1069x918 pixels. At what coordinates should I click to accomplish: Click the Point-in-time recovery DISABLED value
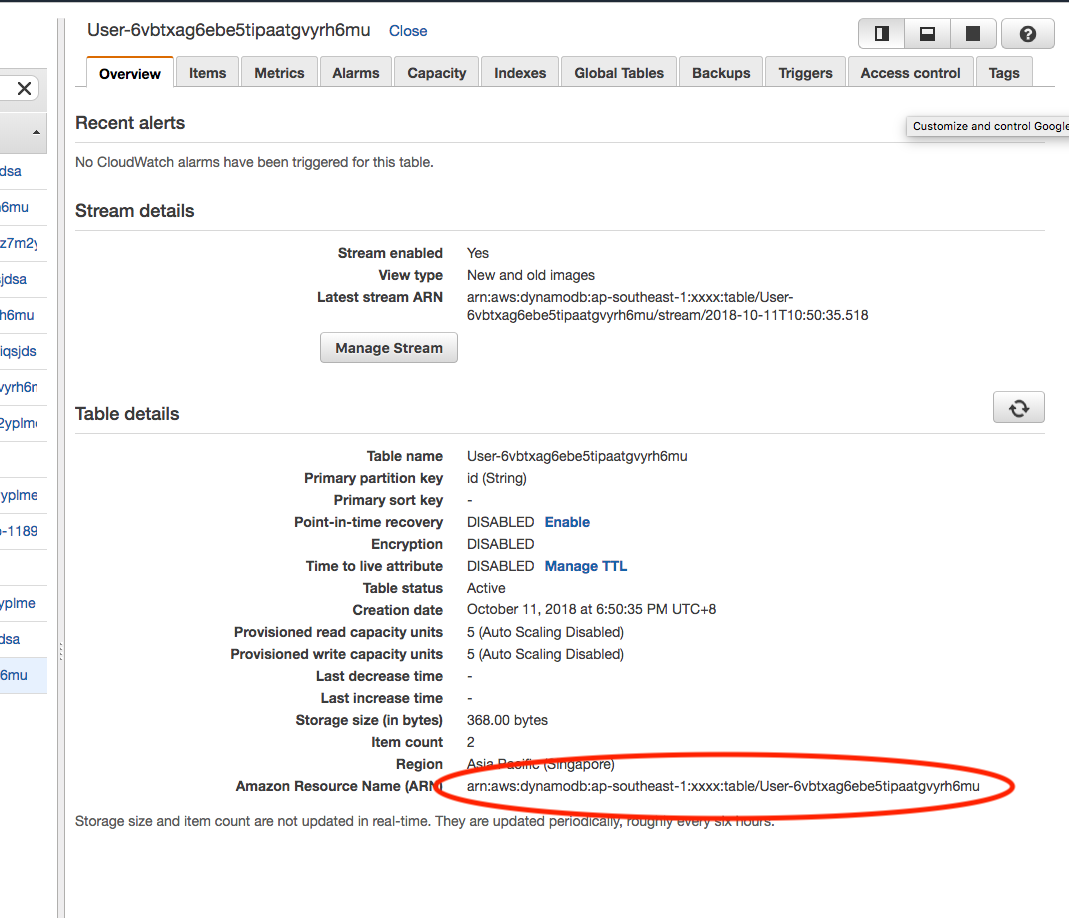[x=500, y=522]
